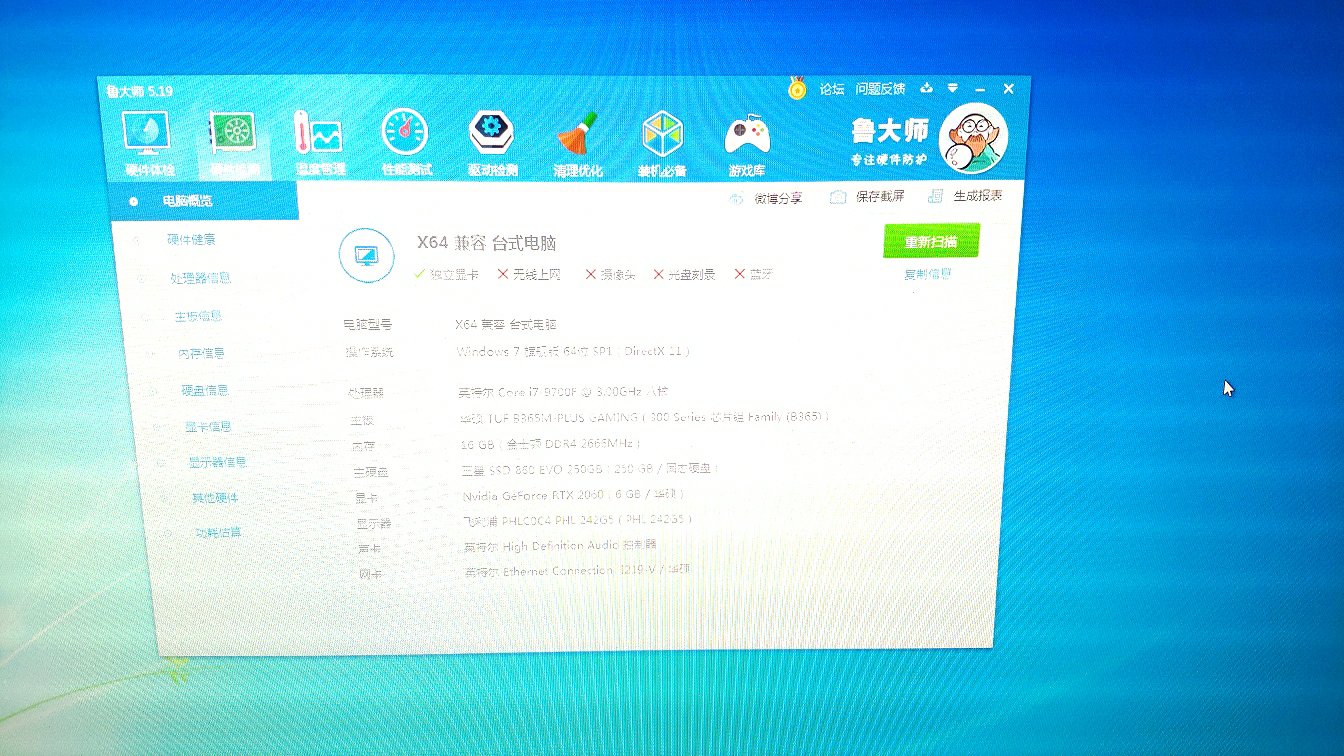Select 功耗估算 in the left sidebar

coord(218,532)
